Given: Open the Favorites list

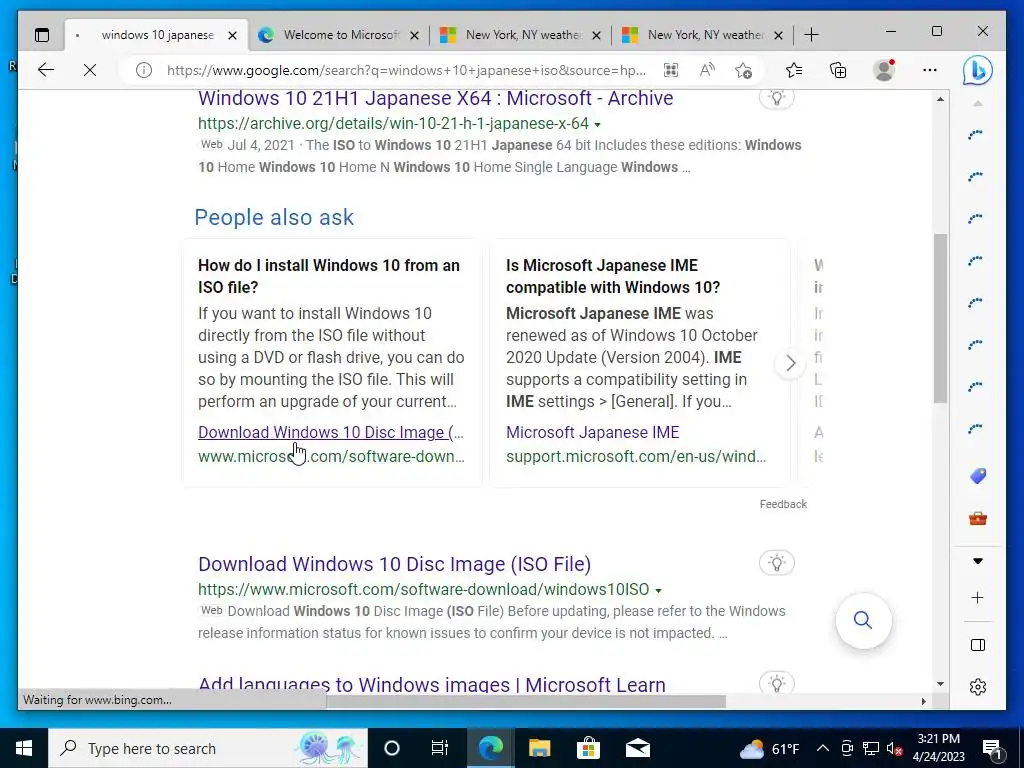Looking at the screenshot, I should (794, 70).
